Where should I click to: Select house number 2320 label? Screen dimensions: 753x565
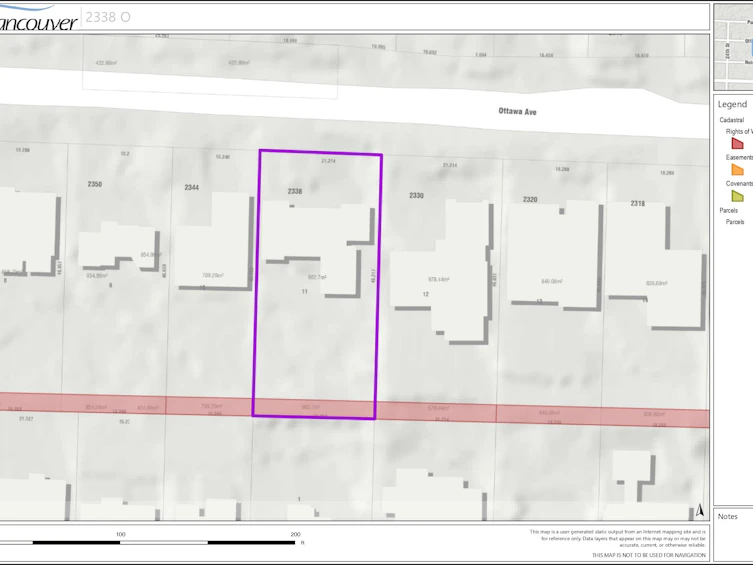point(530,199)
